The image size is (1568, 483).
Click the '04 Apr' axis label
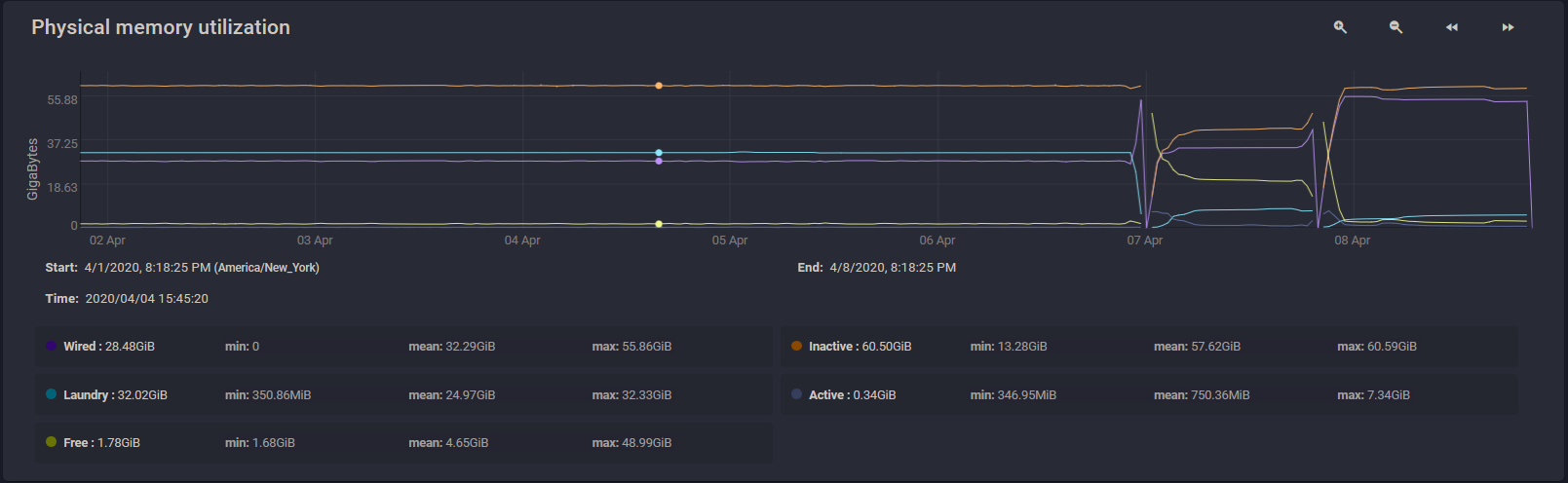point(522,241)
